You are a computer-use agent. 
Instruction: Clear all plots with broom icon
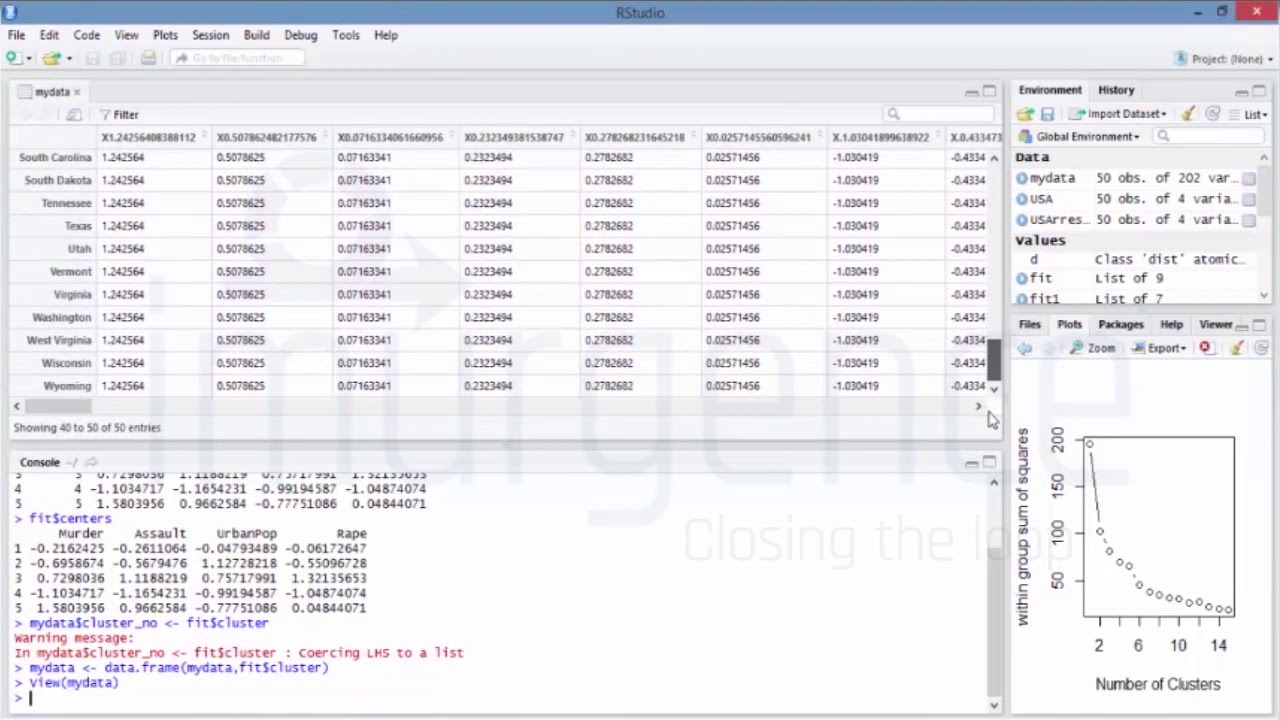(1236, 348)
